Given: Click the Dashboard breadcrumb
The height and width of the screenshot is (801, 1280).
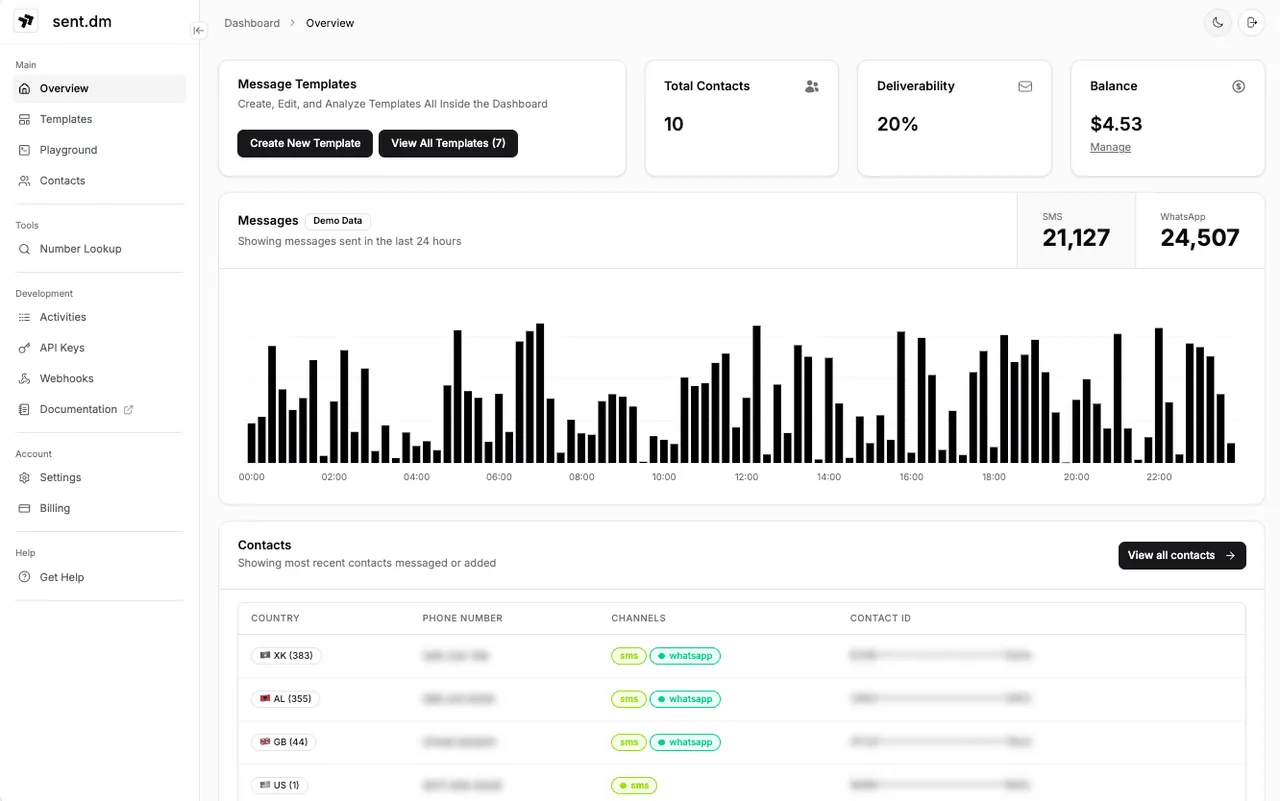Looking at the screenshot, I should click(252, 23).
